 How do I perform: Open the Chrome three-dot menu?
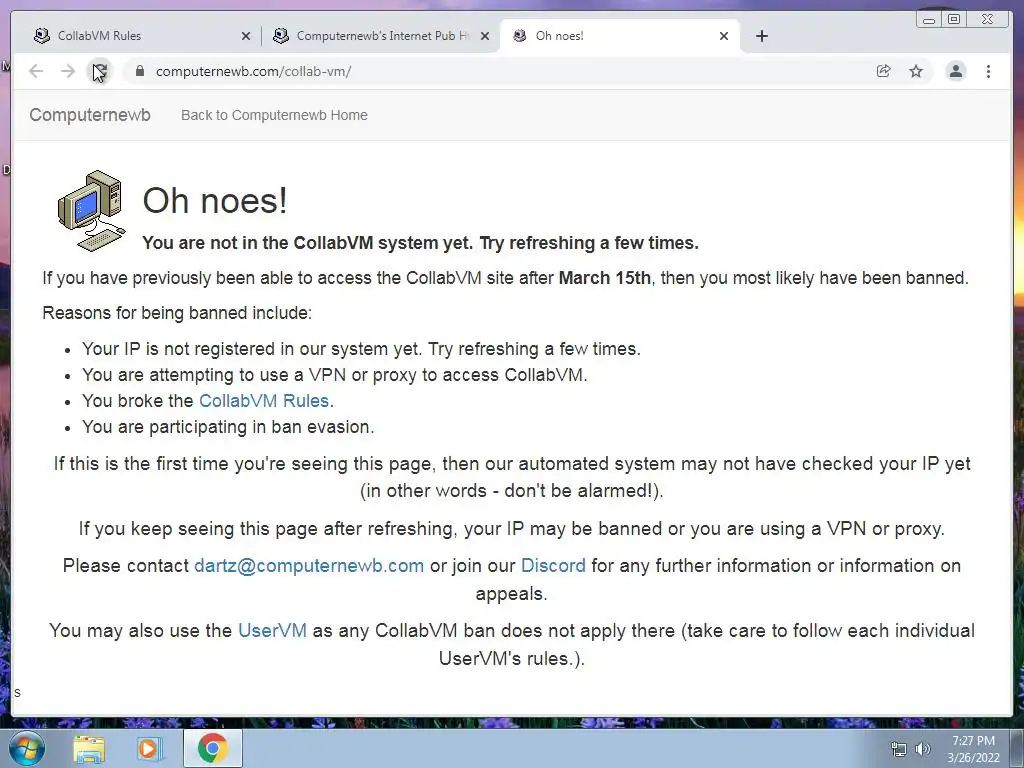[x=988, y=71]
